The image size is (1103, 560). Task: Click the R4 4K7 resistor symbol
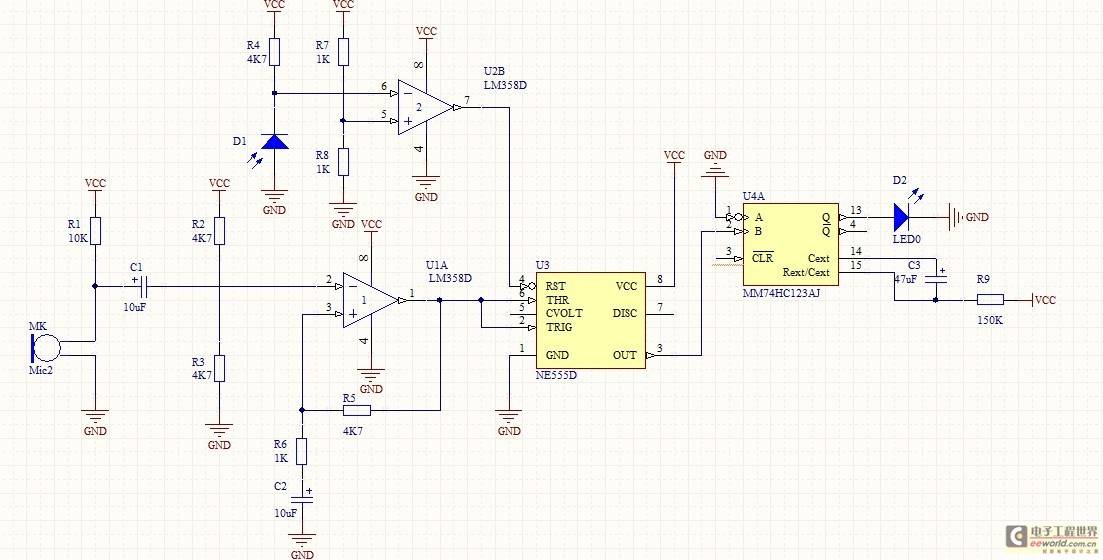coord(274,52)
